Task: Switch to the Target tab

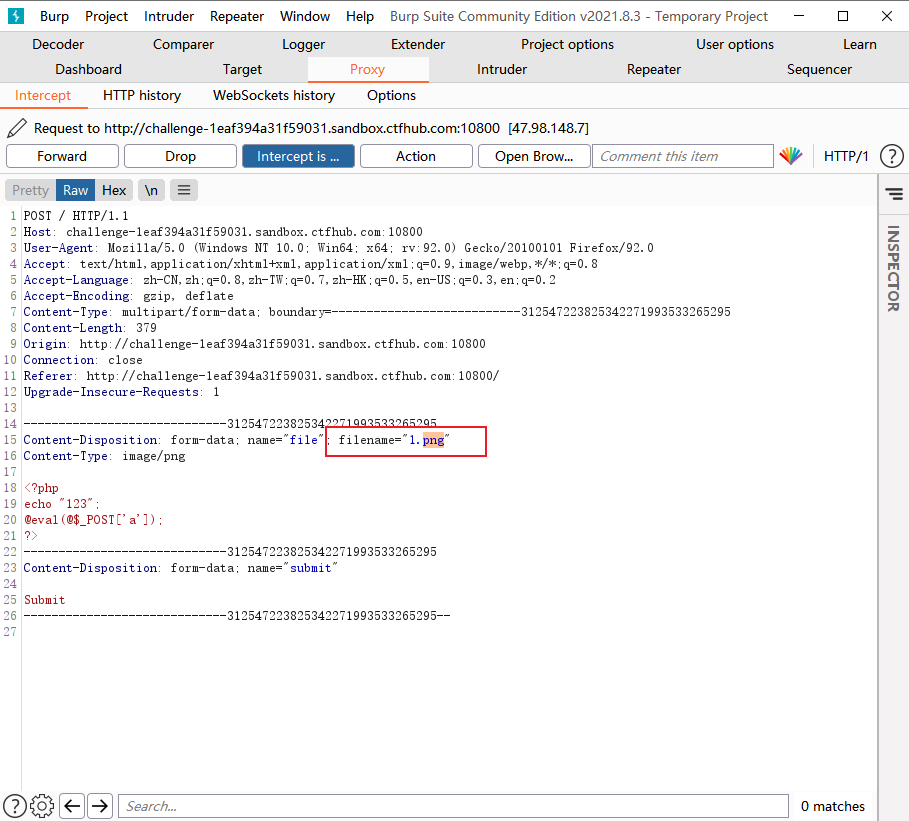Action: click(x=242, y=69)
